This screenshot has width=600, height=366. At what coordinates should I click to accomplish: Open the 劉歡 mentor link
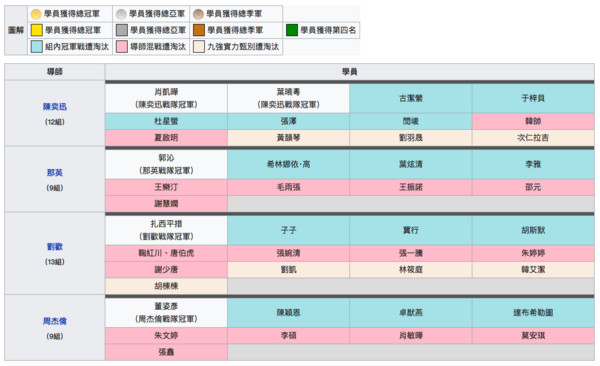tap(55, 247)
